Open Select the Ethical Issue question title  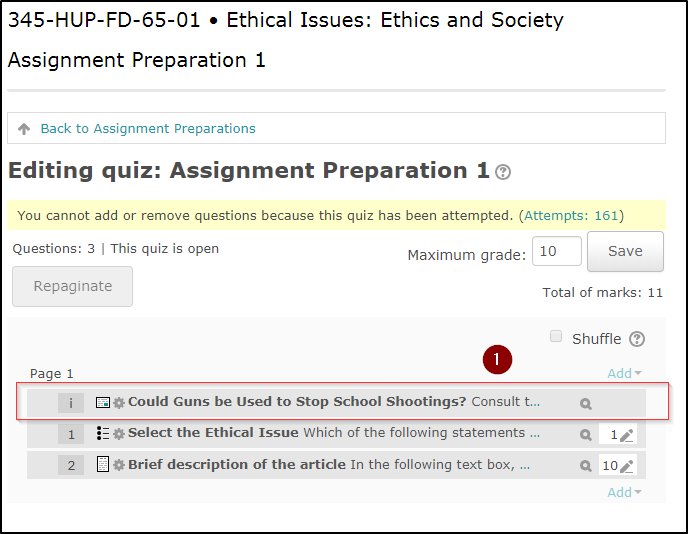(213, 433)
